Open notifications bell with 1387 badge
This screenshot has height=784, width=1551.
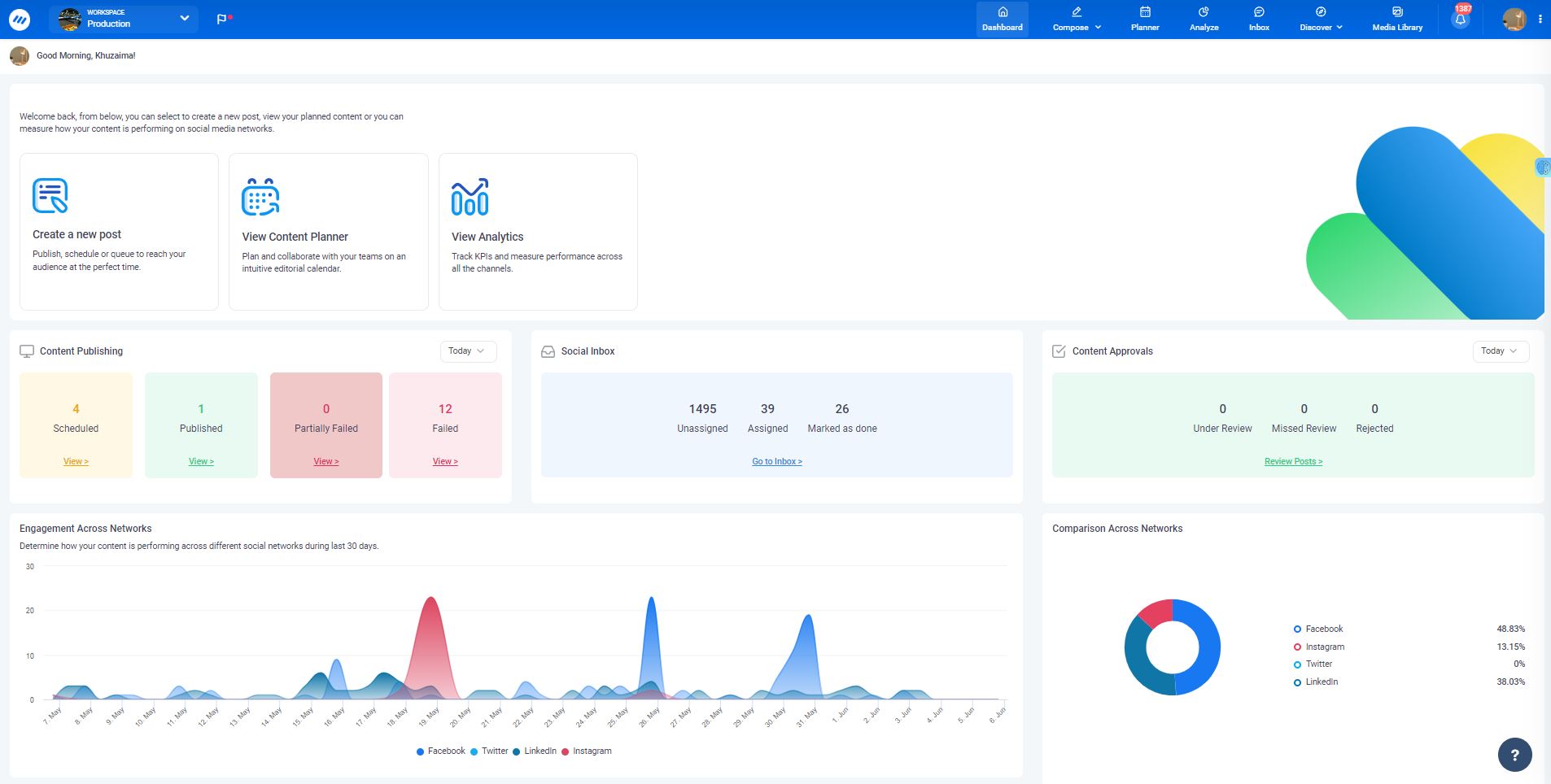1461,20
